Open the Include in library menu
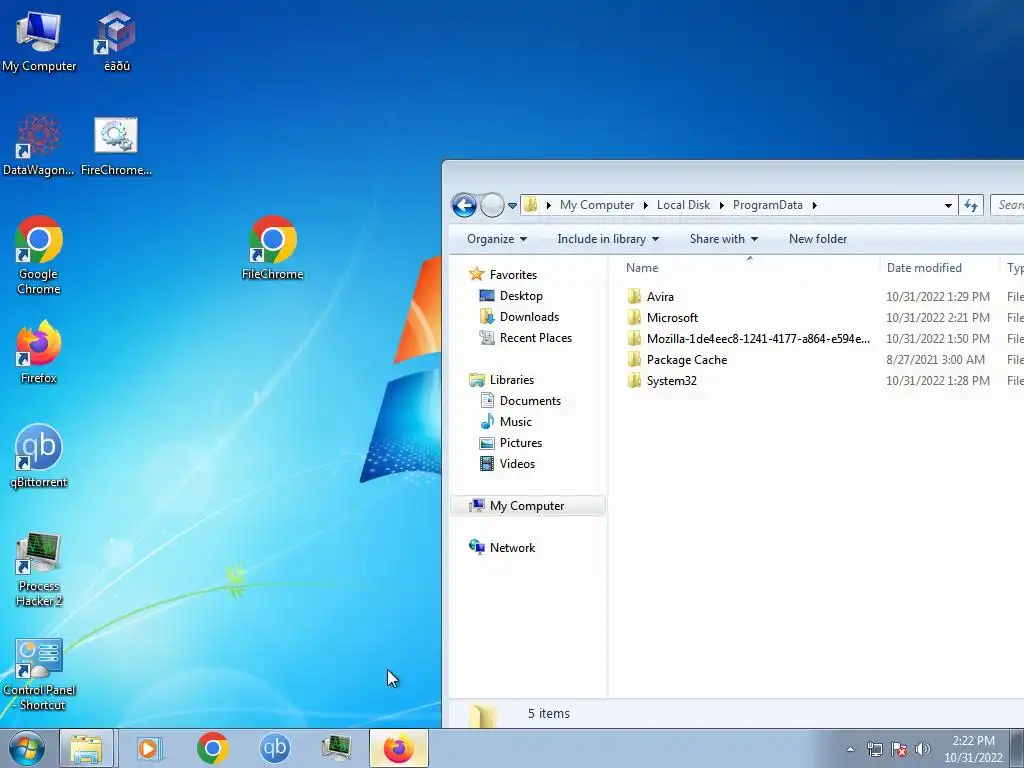Screen dimensions: 1024x768 point(608,239)
